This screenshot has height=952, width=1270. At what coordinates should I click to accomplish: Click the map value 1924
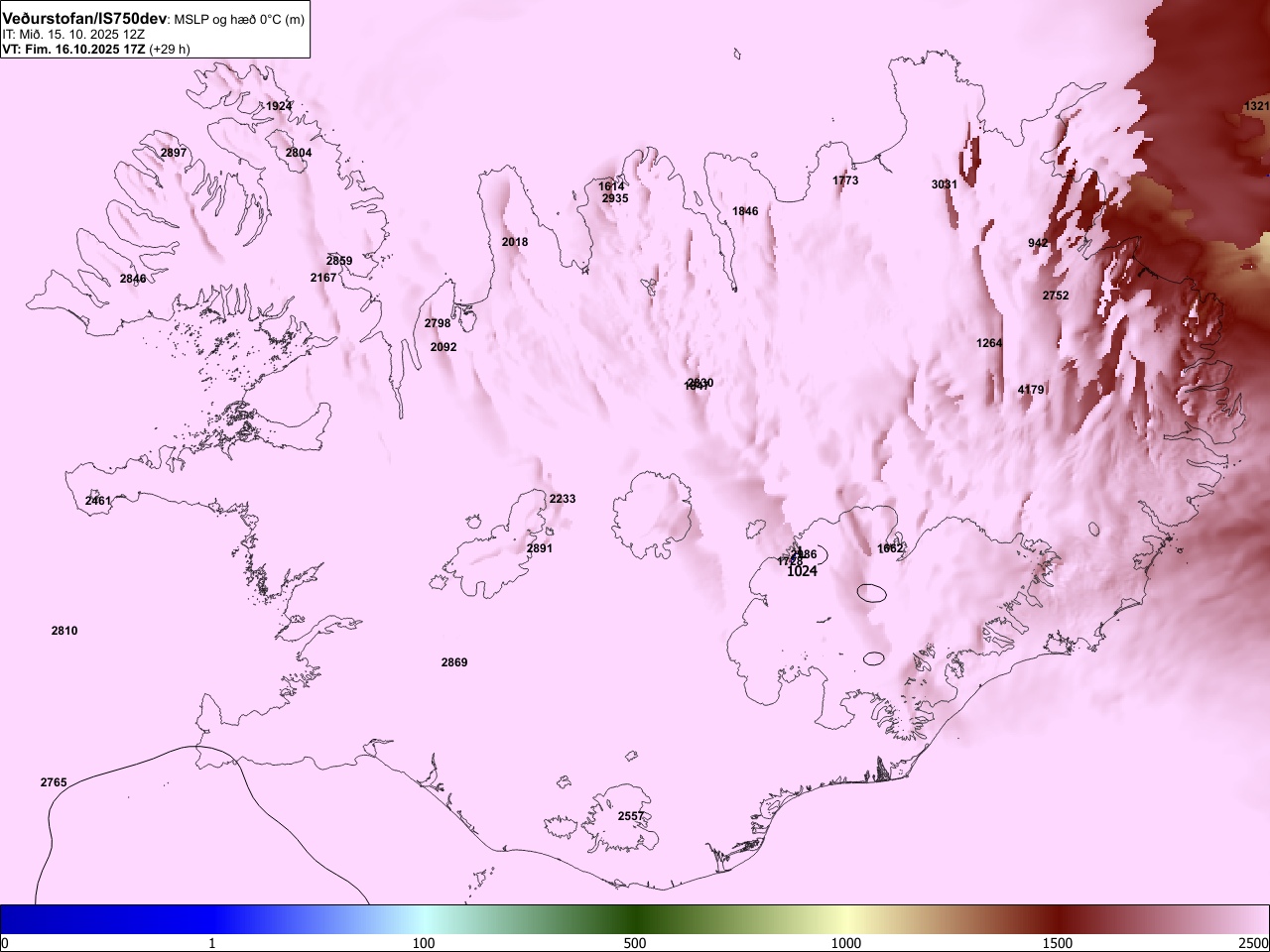pos(279,106)
